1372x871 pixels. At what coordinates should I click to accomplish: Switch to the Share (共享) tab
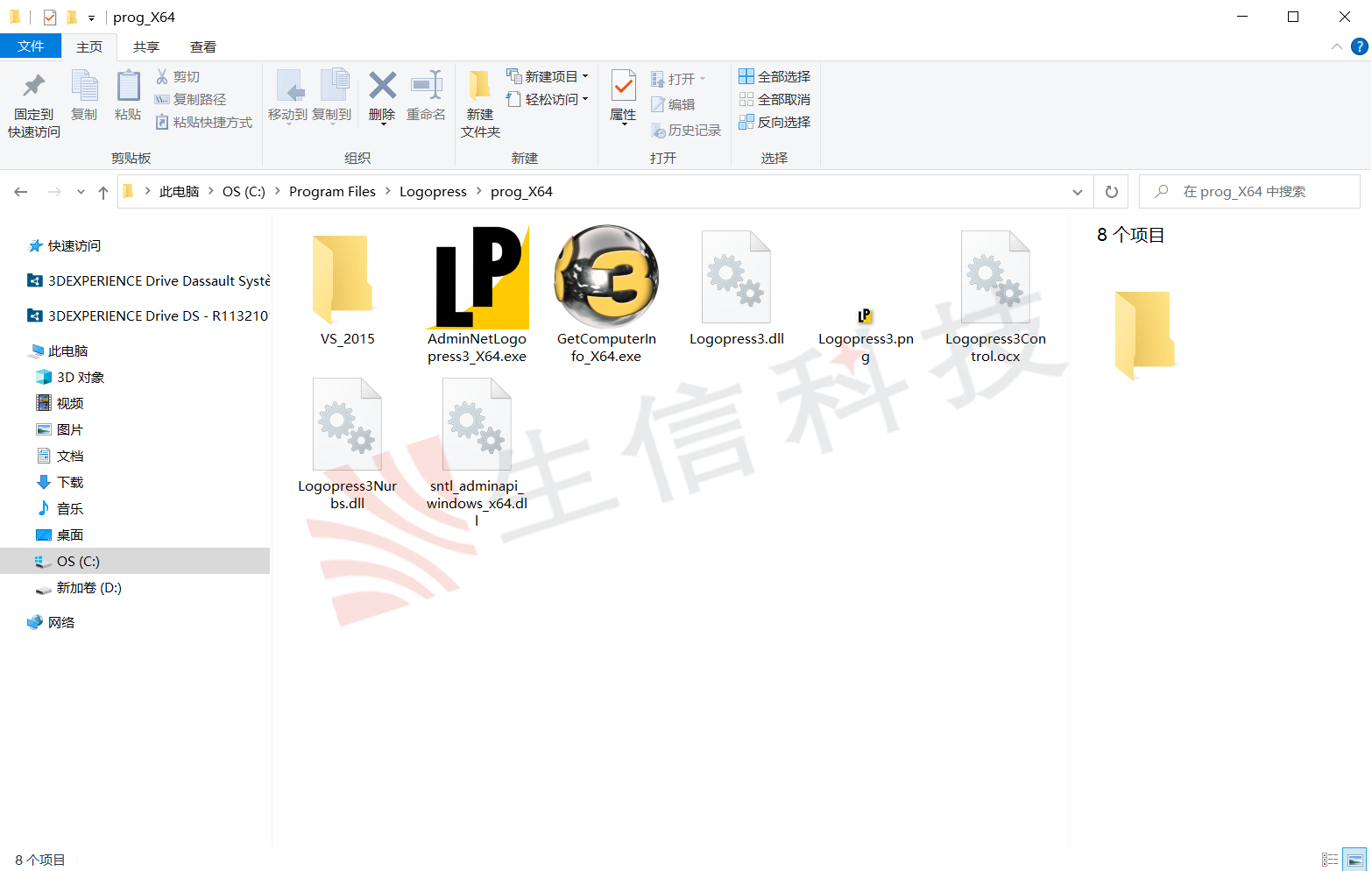(146, 47)
